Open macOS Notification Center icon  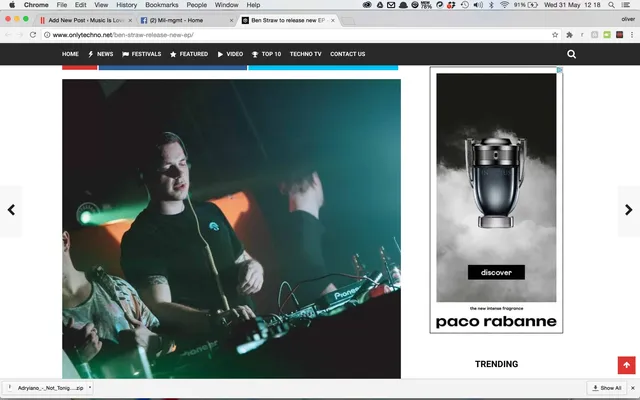point(625,5)
